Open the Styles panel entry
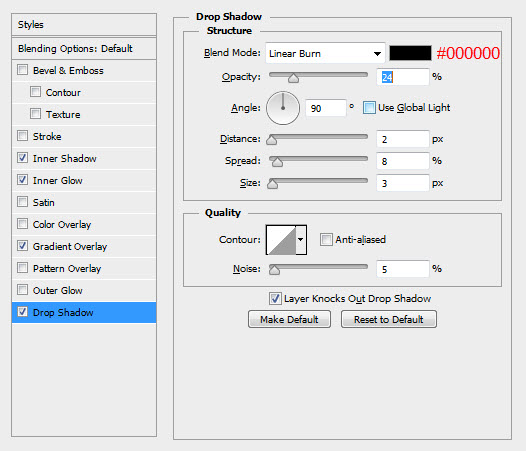This screenshot has height=451, width=526. pyautogui.click(x=84, y=24)
